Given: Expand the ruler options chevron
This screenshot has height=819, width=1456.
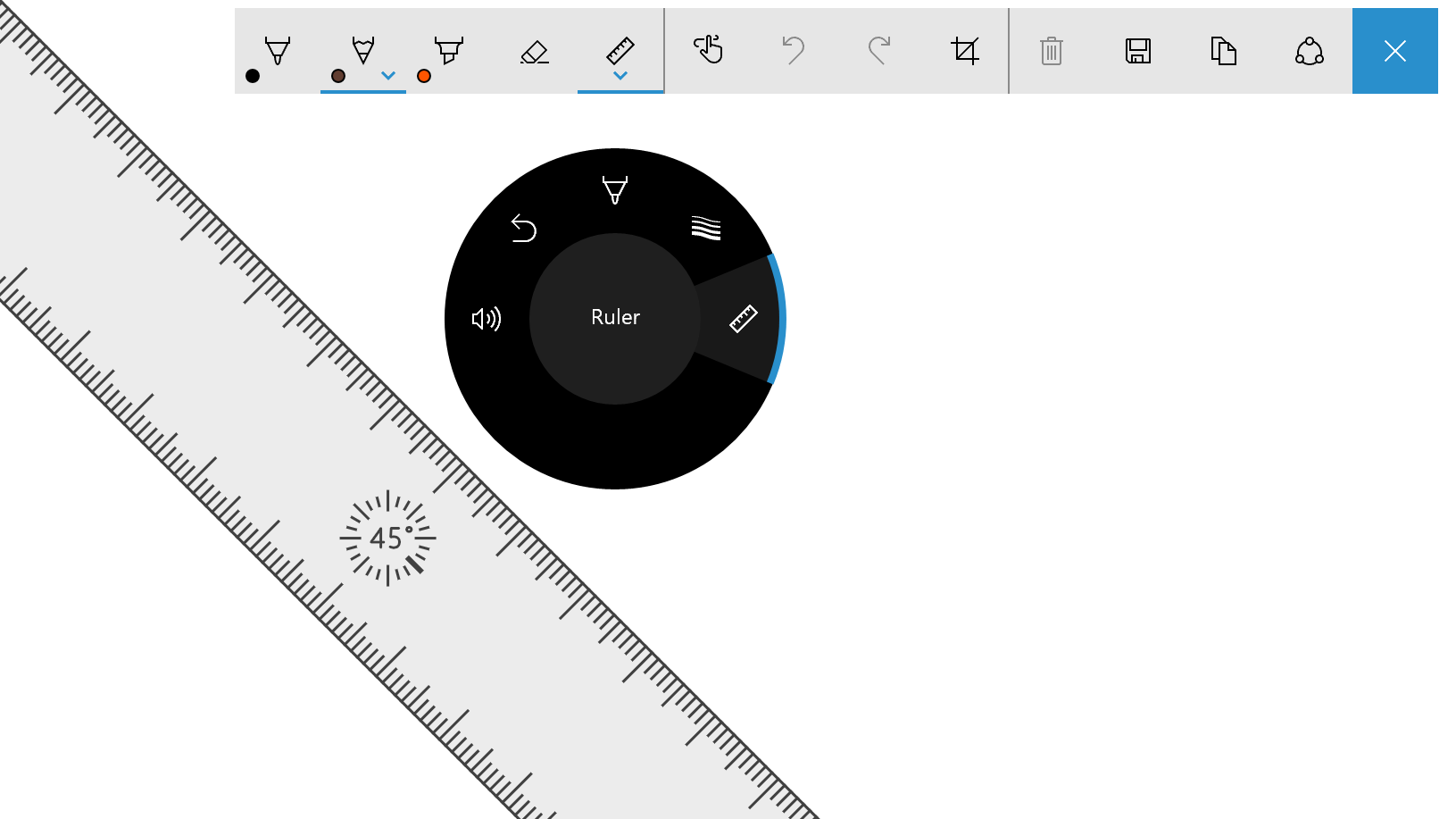Looking at the screenshot, I should (x=620, y=76).
